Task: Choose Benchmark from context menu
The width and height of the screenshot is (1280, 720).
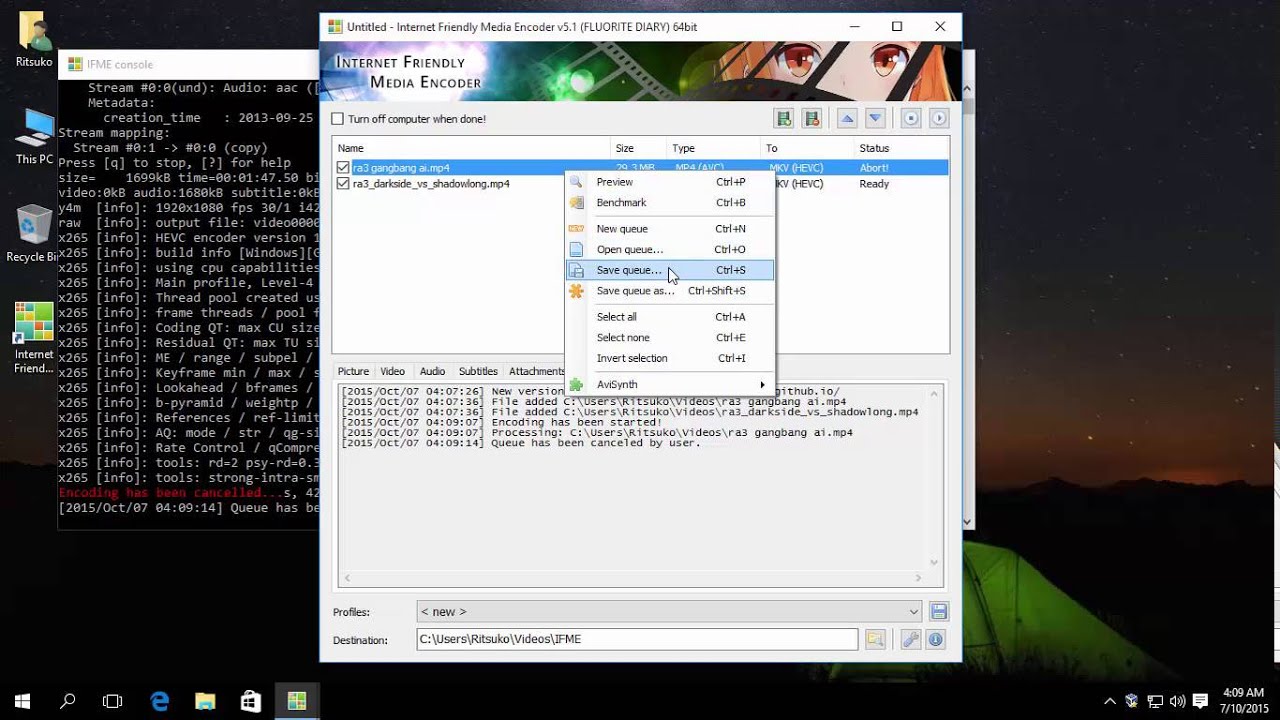Action: pos(670,202)
